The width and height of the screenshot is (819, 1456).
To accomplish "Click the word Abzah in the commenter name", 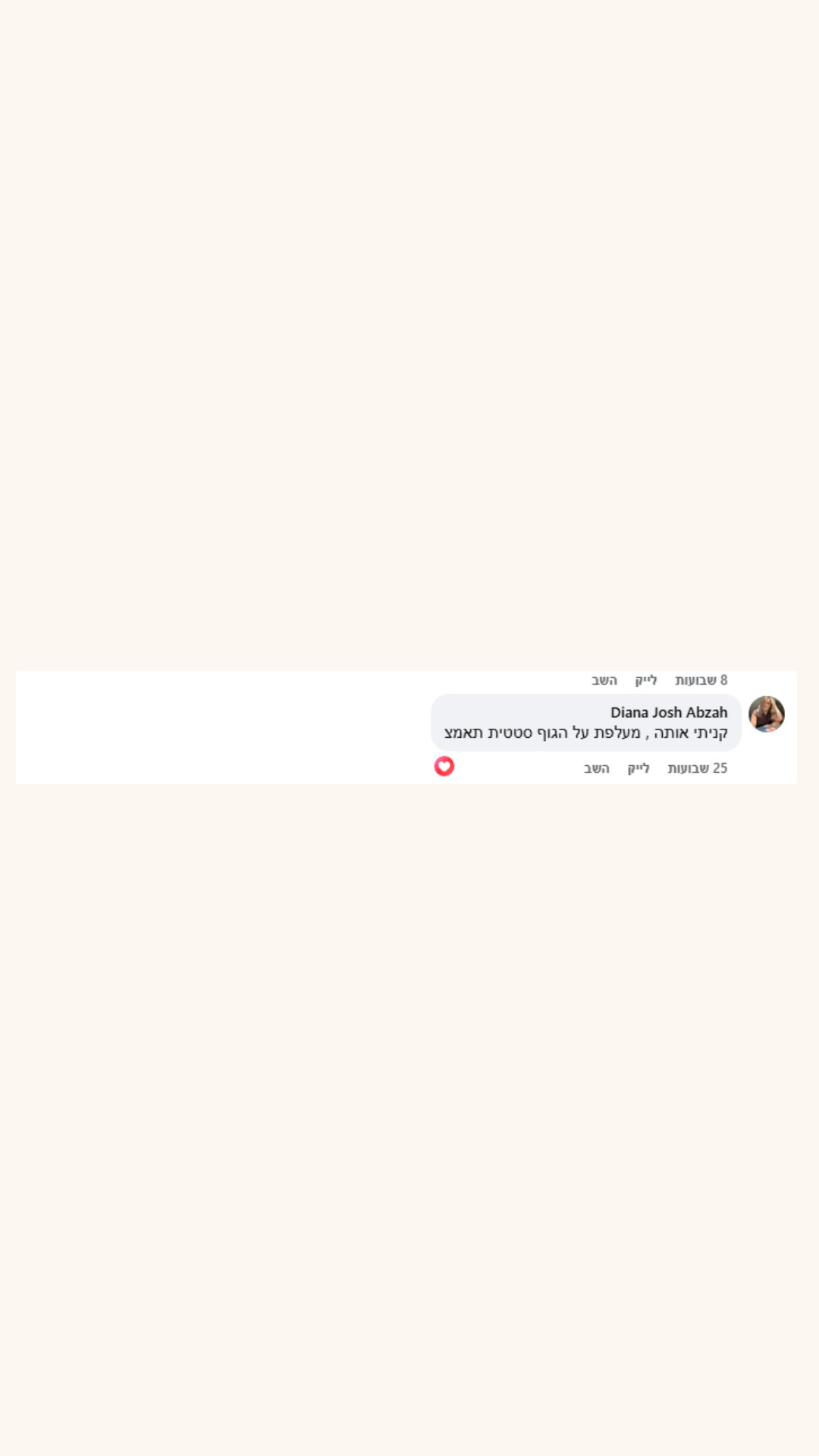I will pos(707,712).
